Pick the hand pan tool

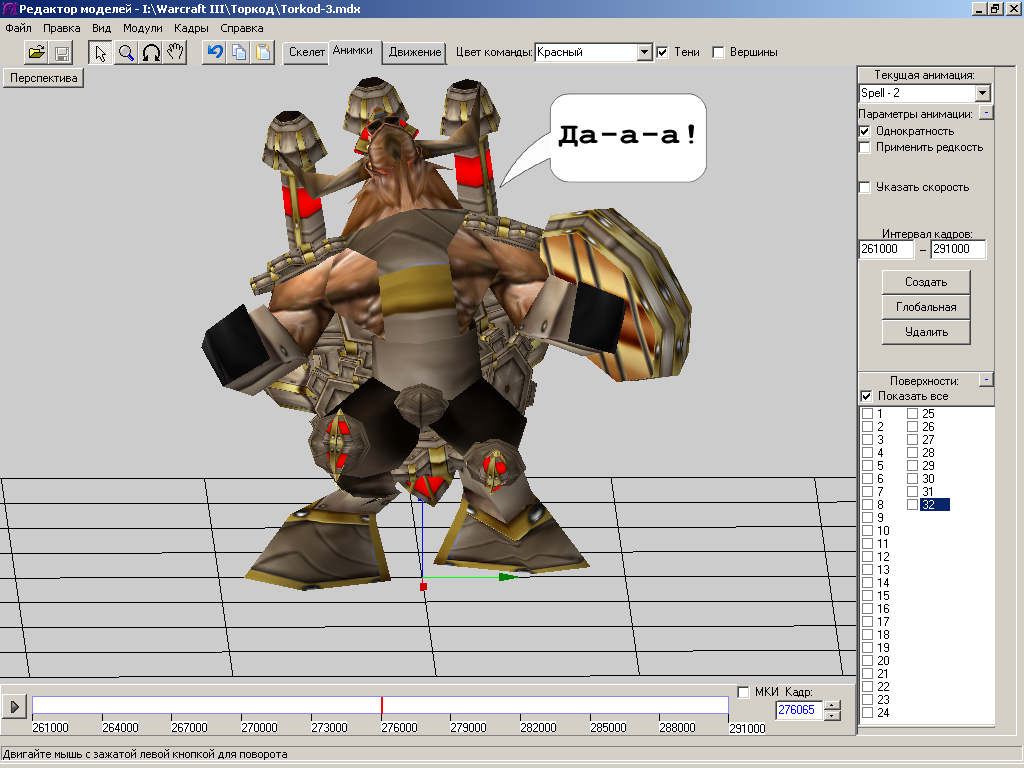175,52
